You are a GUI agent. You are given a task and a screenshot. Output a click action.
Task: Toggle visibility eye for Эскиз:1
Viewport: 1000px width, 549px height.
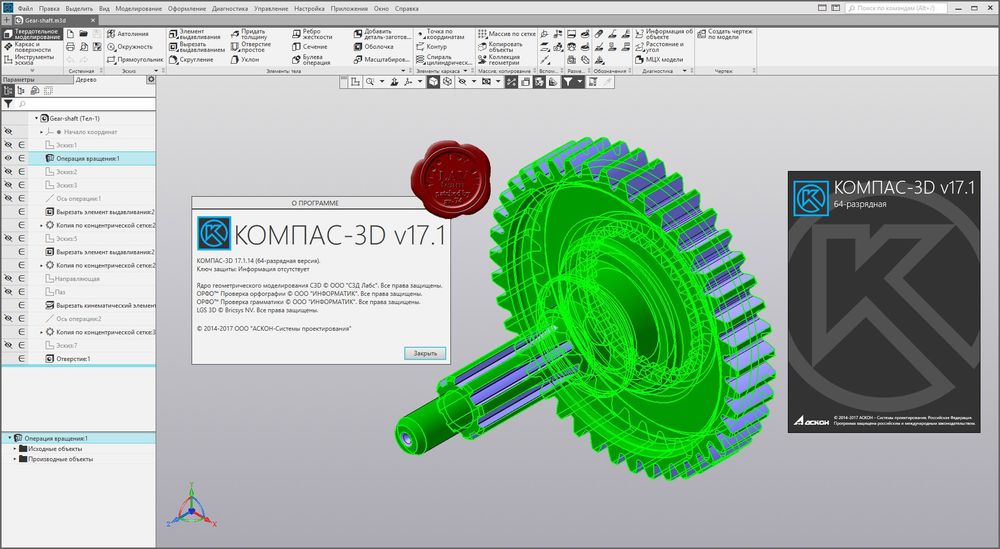(8, 145)
